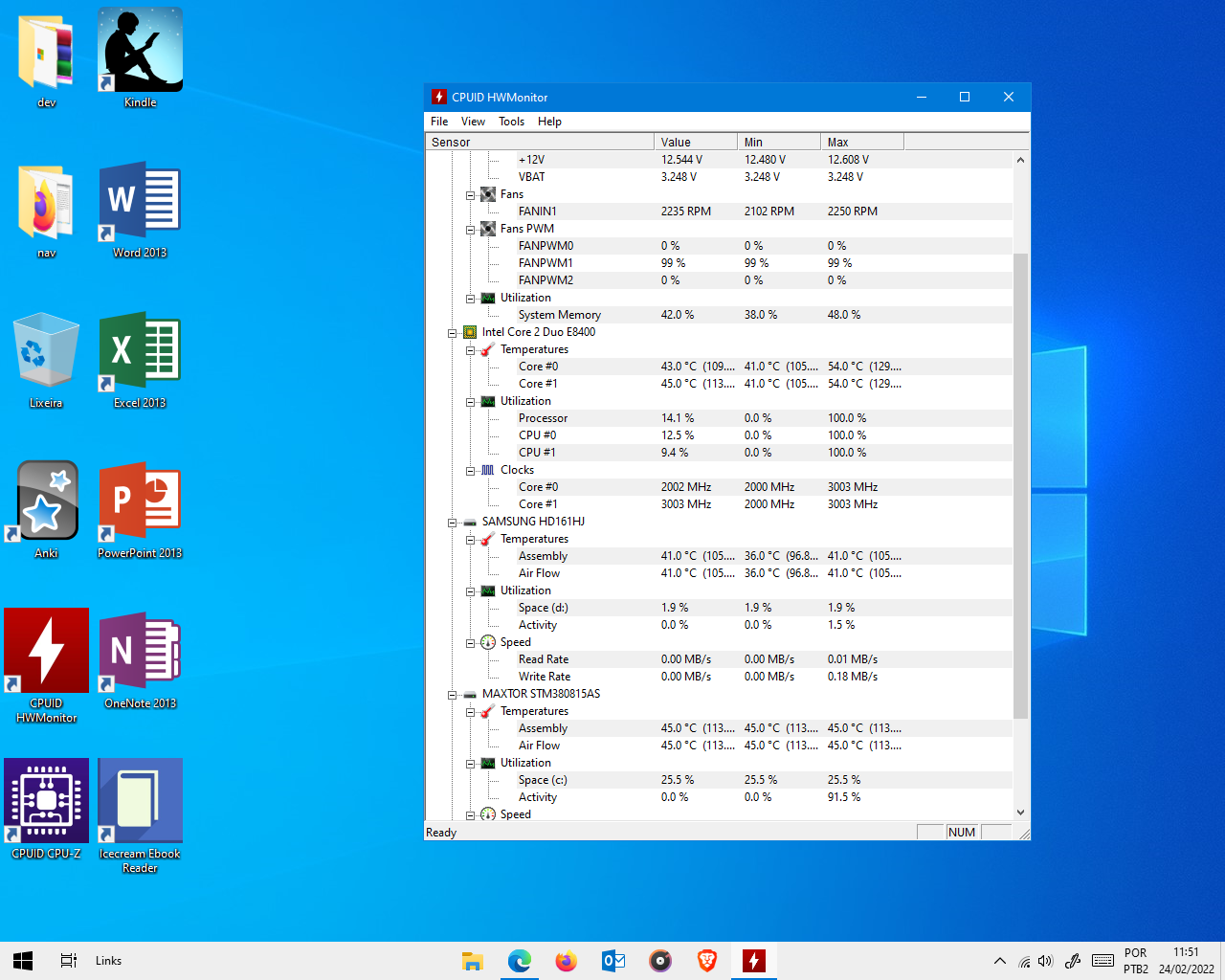Select HWMonitor taskbar button

point(754,961)
